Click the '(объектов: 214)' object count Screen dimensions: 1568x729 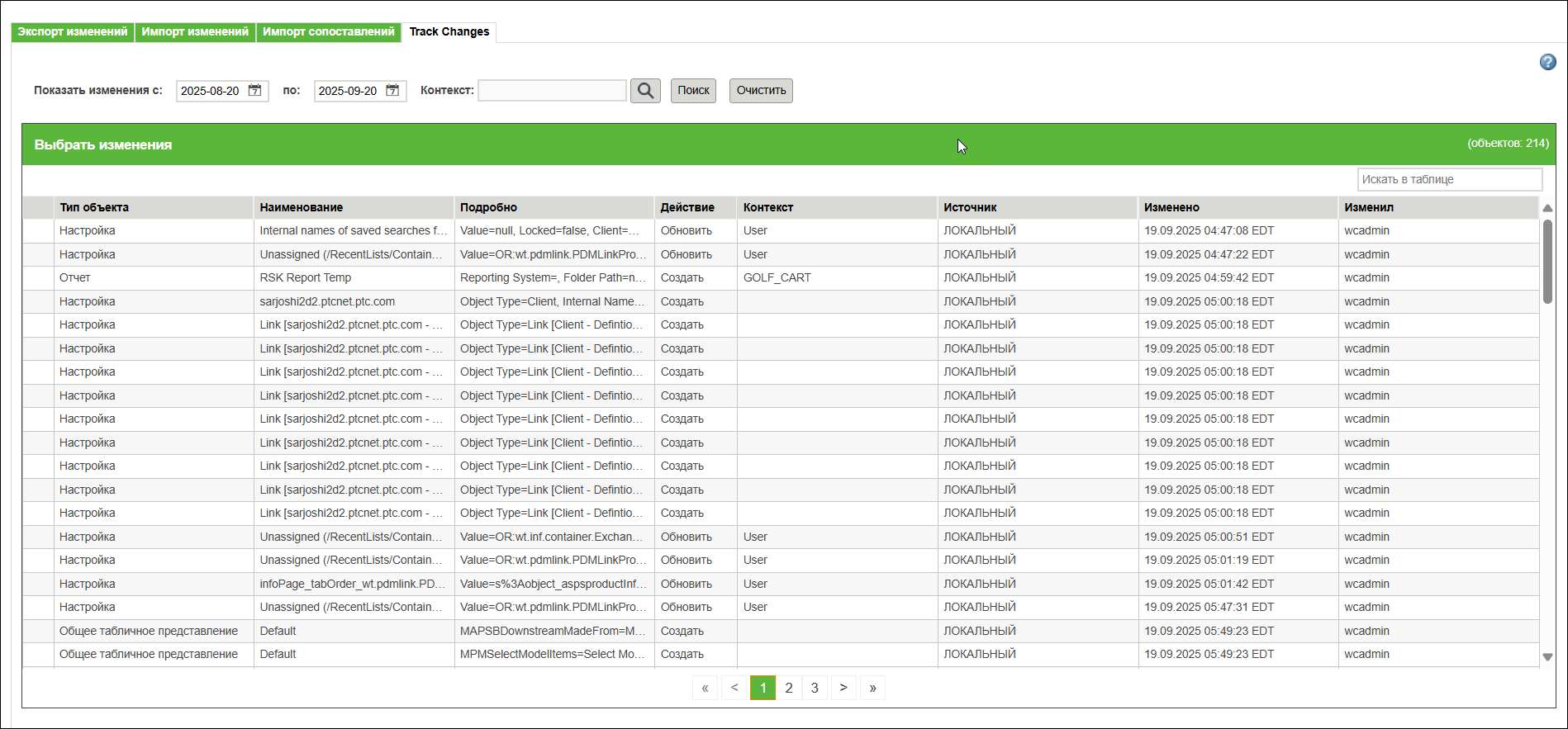click(x=1508, y=143)
